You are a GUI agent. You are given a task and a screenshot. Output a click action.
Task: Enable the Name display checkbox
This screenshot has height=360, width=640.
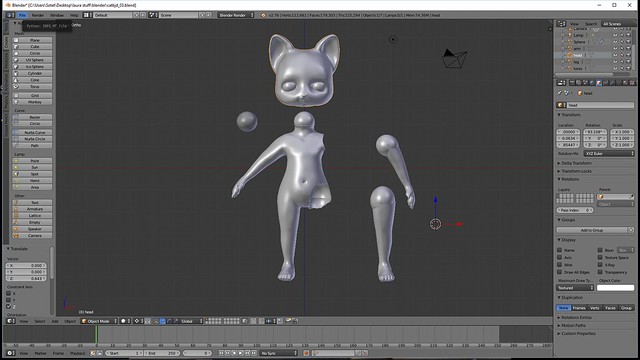pos(560,250)
